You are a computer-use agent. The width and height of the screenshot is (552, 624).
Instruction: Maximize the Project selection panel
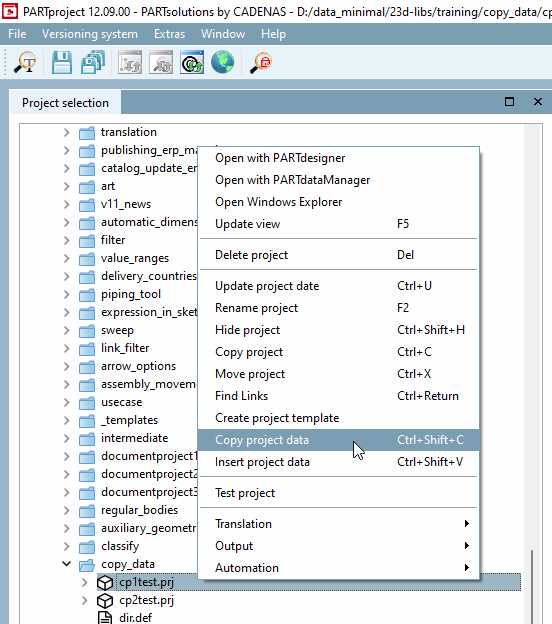tap(509, 102)
